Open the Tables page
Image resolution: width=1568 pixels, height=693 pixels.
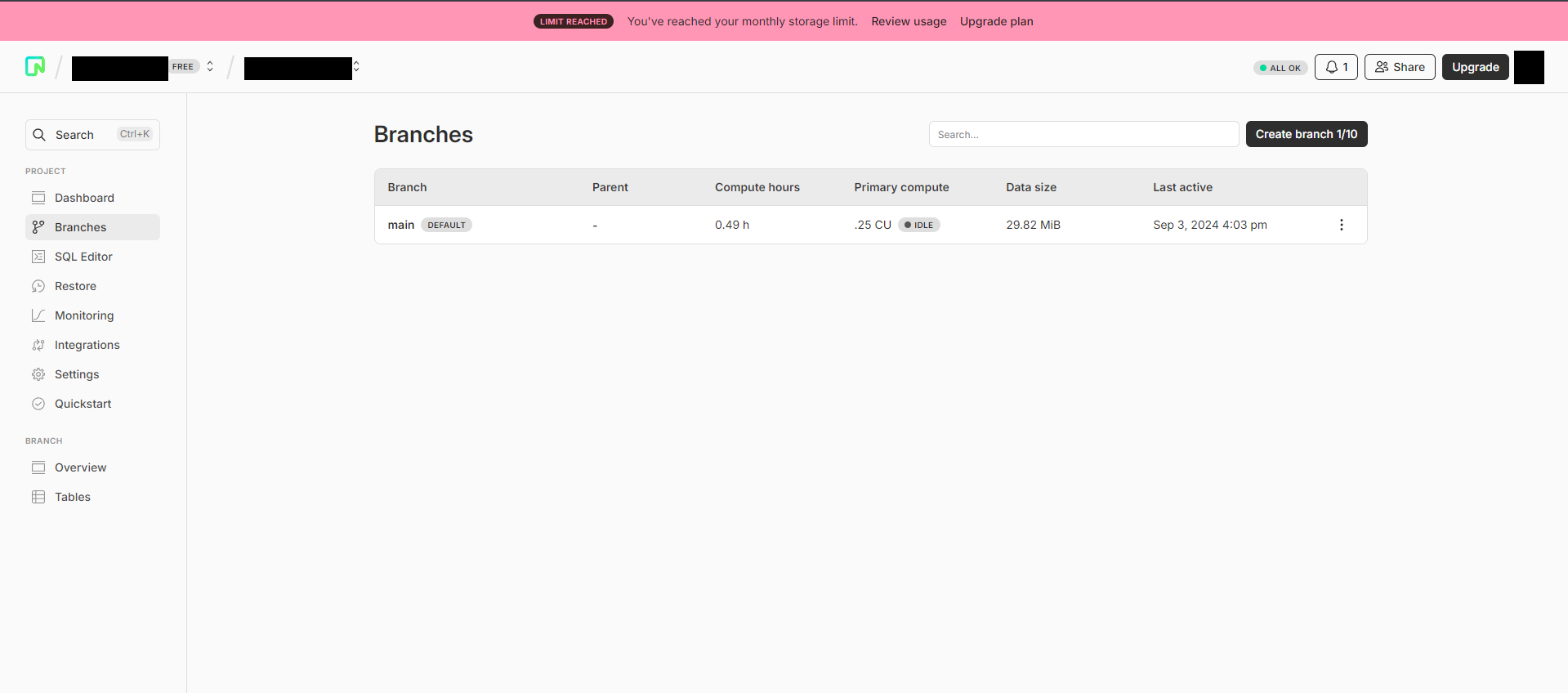92,497
